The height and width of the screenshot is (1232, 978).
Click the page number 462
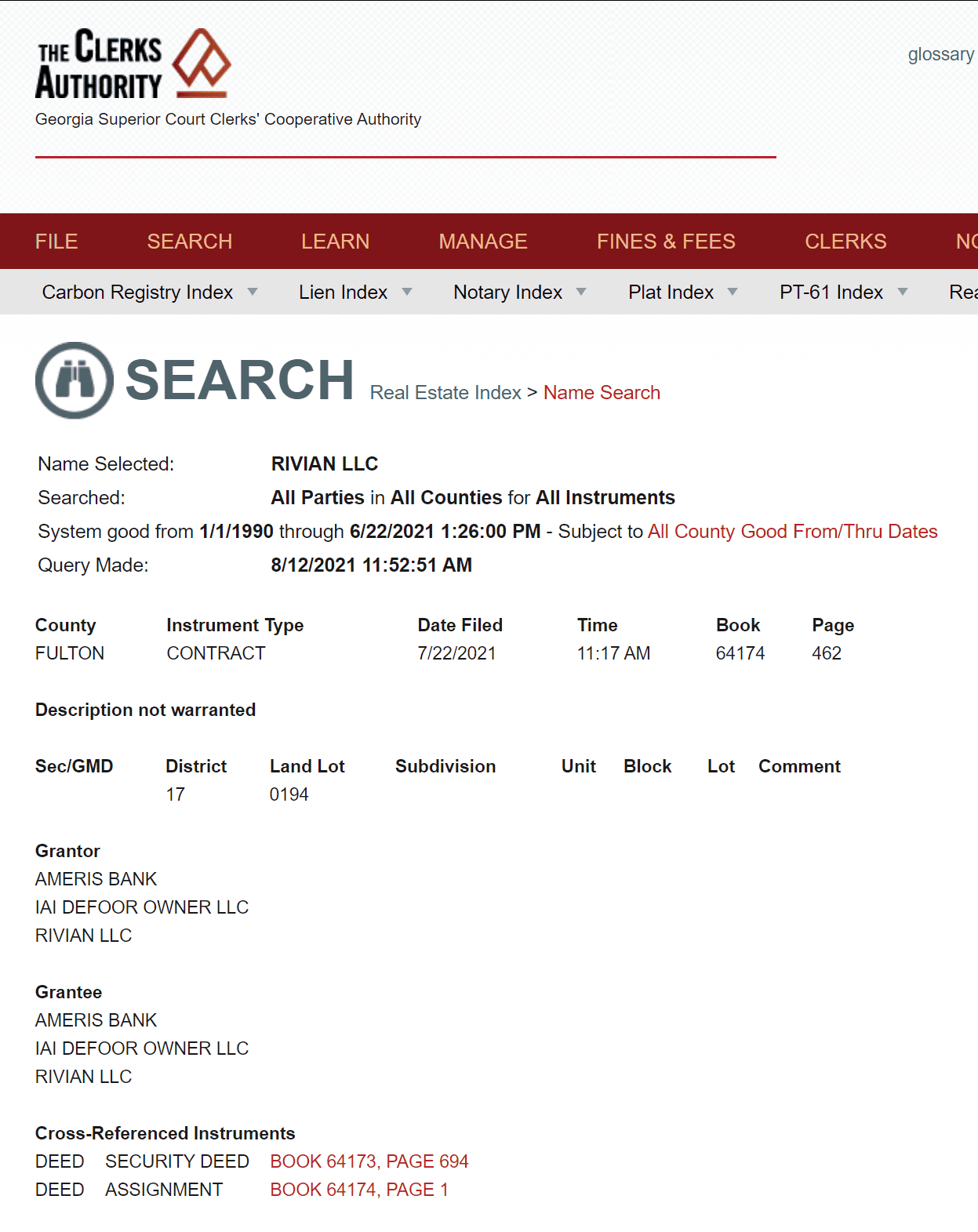[x=827, y=653]
